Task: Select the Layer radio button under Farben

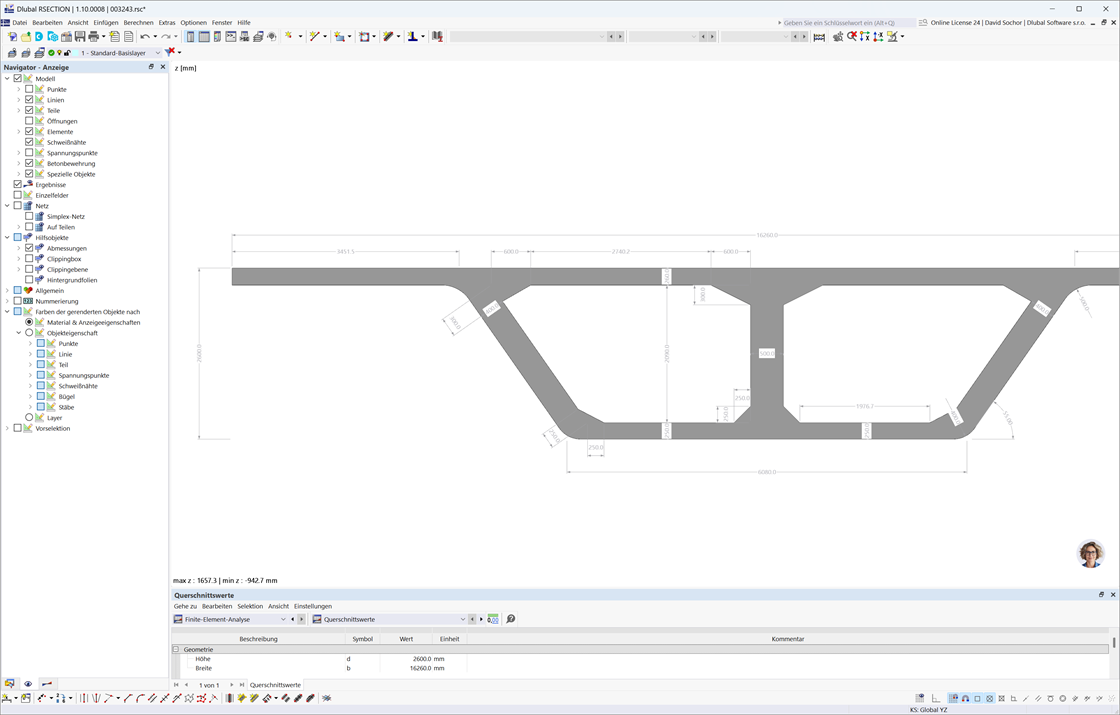Action: click(28, 417)
